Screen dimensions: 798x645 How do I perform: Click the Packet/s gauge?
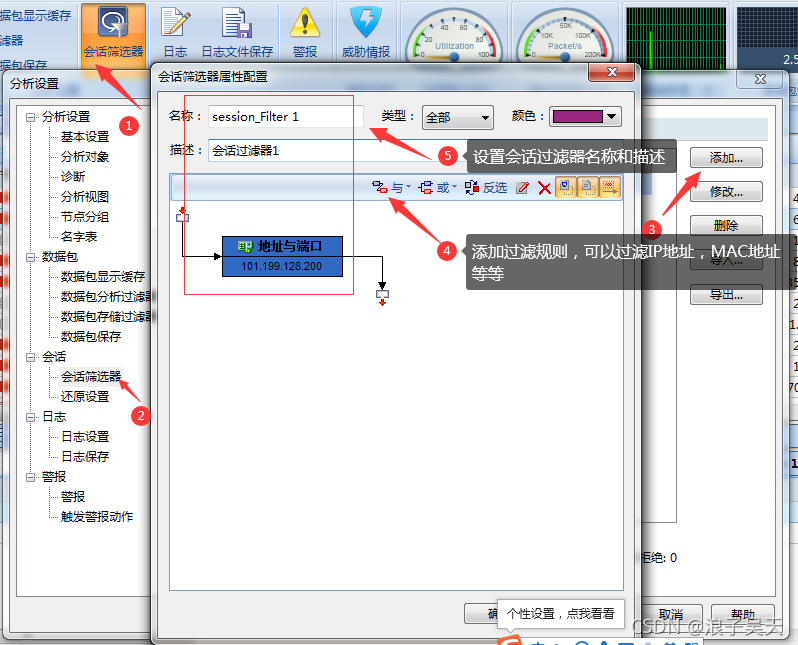(x=565, y=36)
